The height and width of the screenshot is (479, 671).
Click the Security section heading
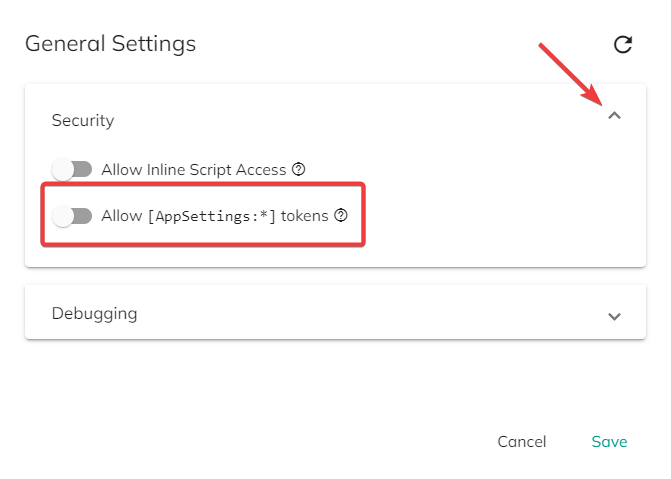(x=83, y=120)
